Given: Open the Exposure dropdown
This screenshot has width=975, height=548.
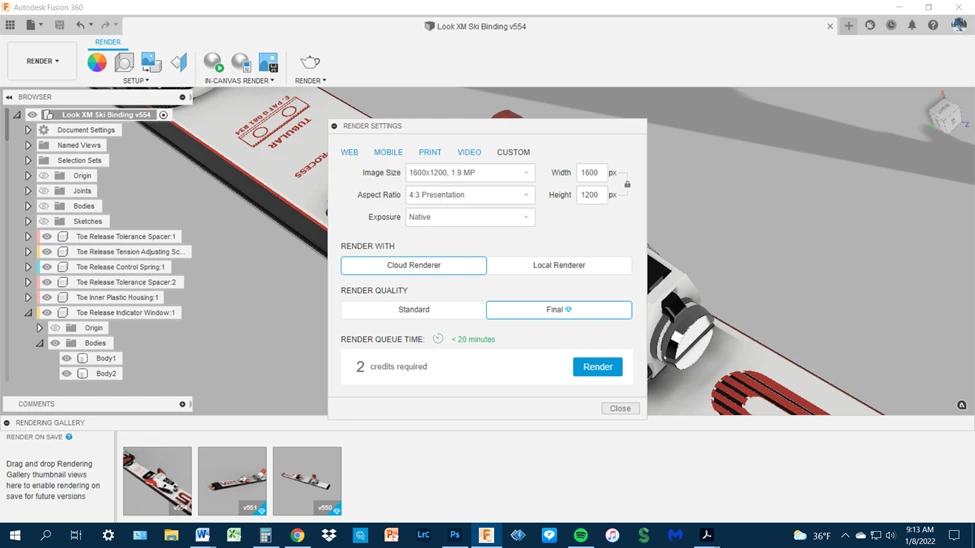Looking at the screenshot, I should point(470,217).
